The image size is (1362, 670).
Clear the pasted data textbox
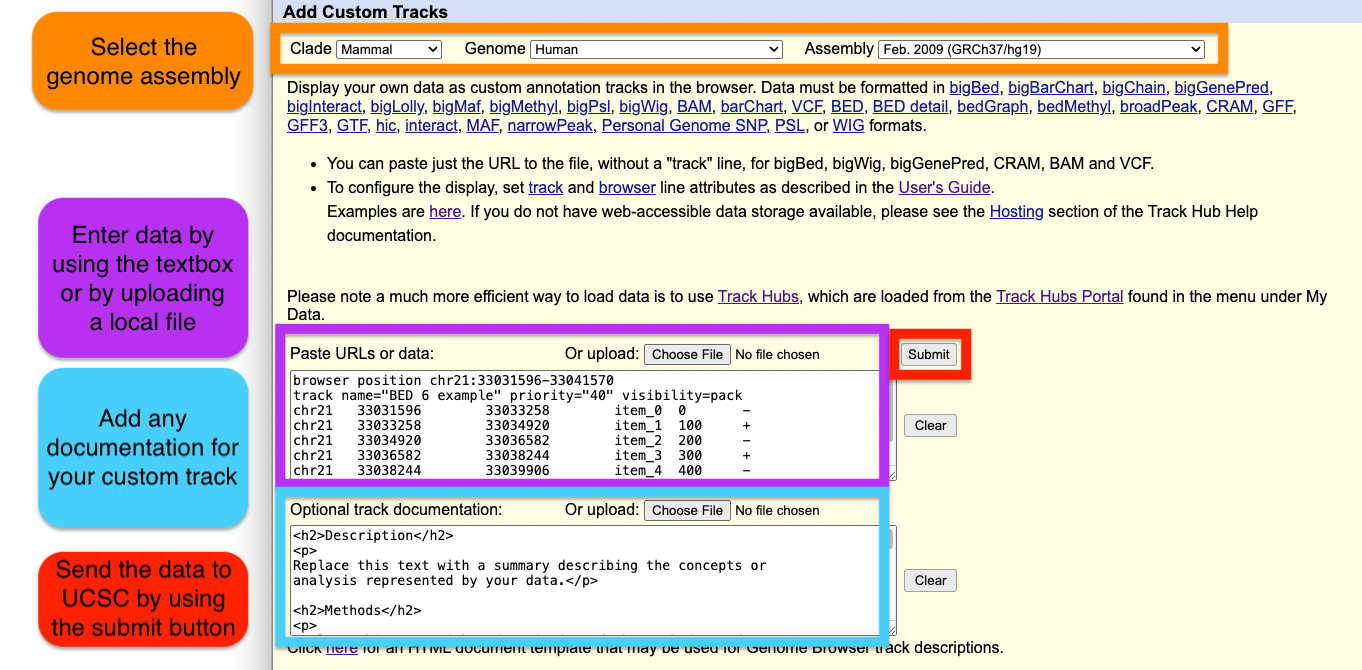click(x=930, y=425)
